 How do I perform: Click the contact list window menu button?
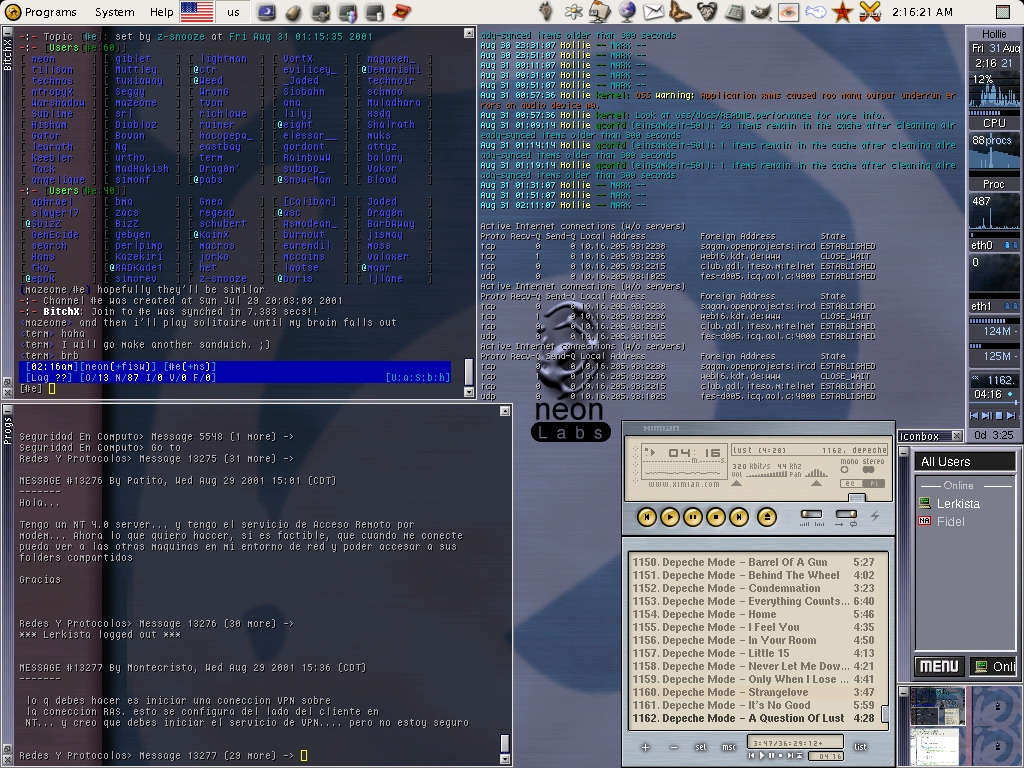(904, 452)
